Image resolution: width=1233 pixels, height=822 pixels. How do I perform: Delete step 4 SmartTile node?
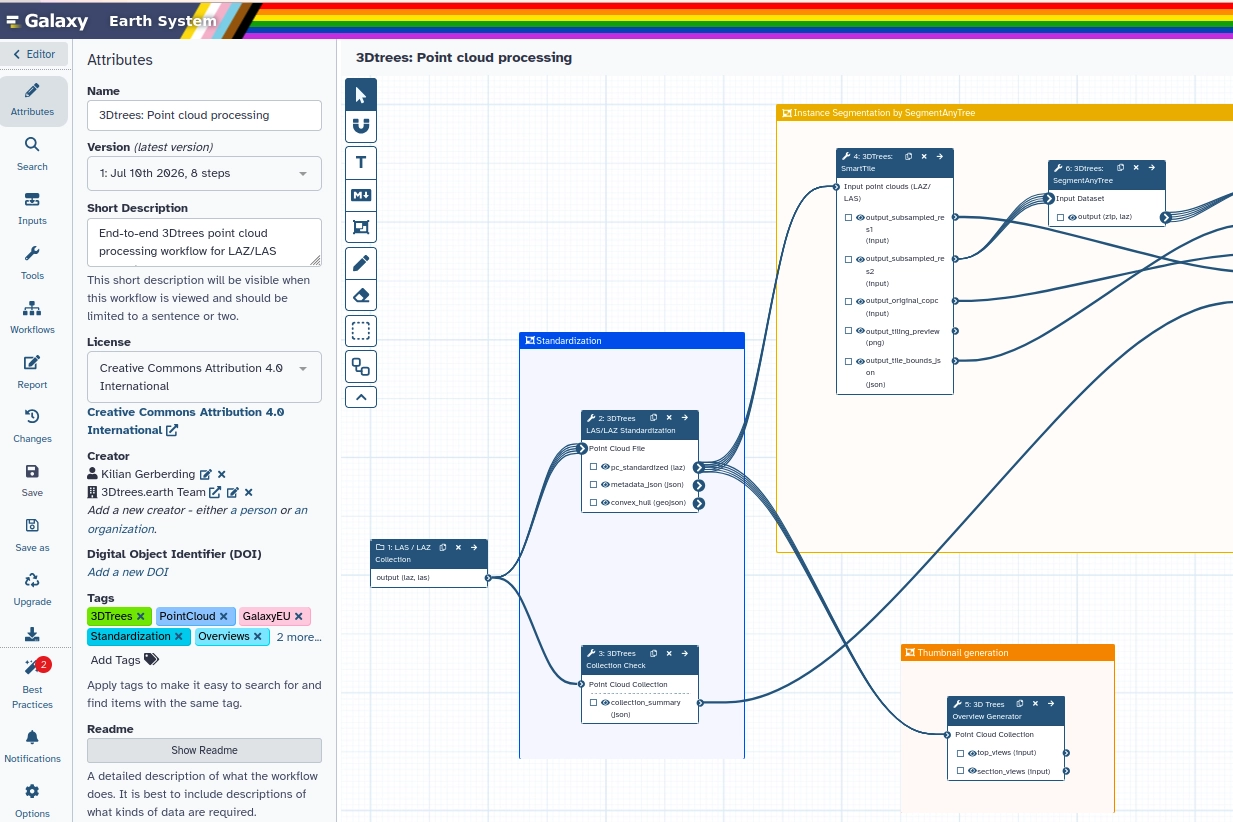(924, 156)
